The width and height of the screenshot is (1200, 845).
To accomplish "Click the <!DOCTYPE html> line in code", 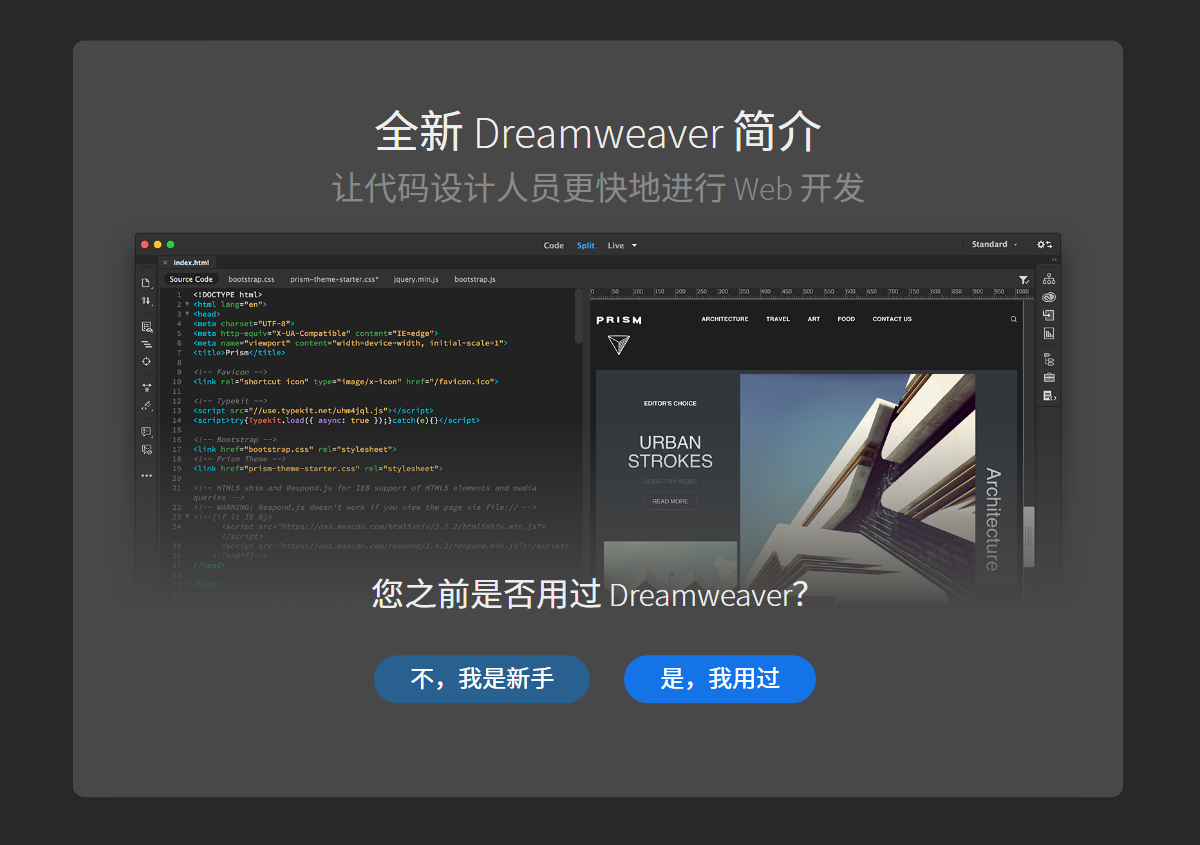I will click(228, 295).
